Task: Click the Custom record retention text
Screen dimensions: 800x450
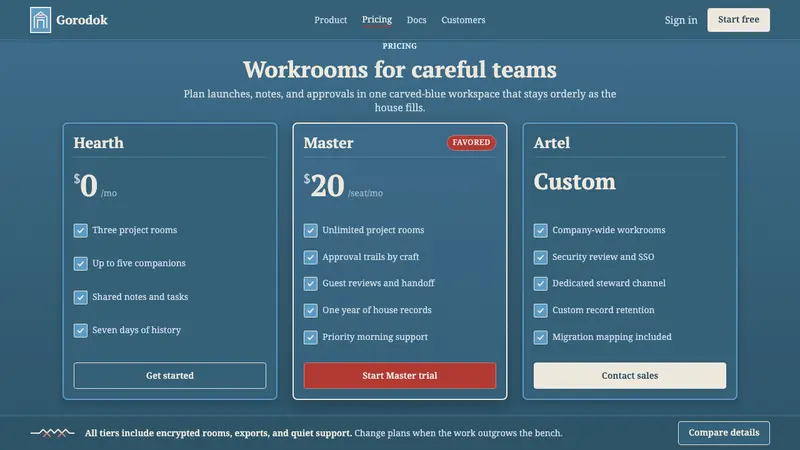Action: click(x=603, y=310)
